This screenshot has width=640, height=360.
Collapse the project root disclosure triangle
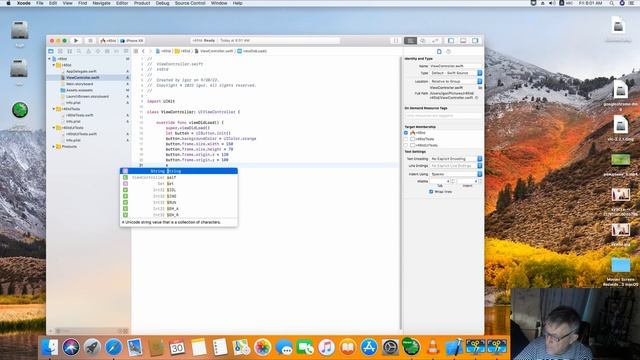tap(50, 59)
